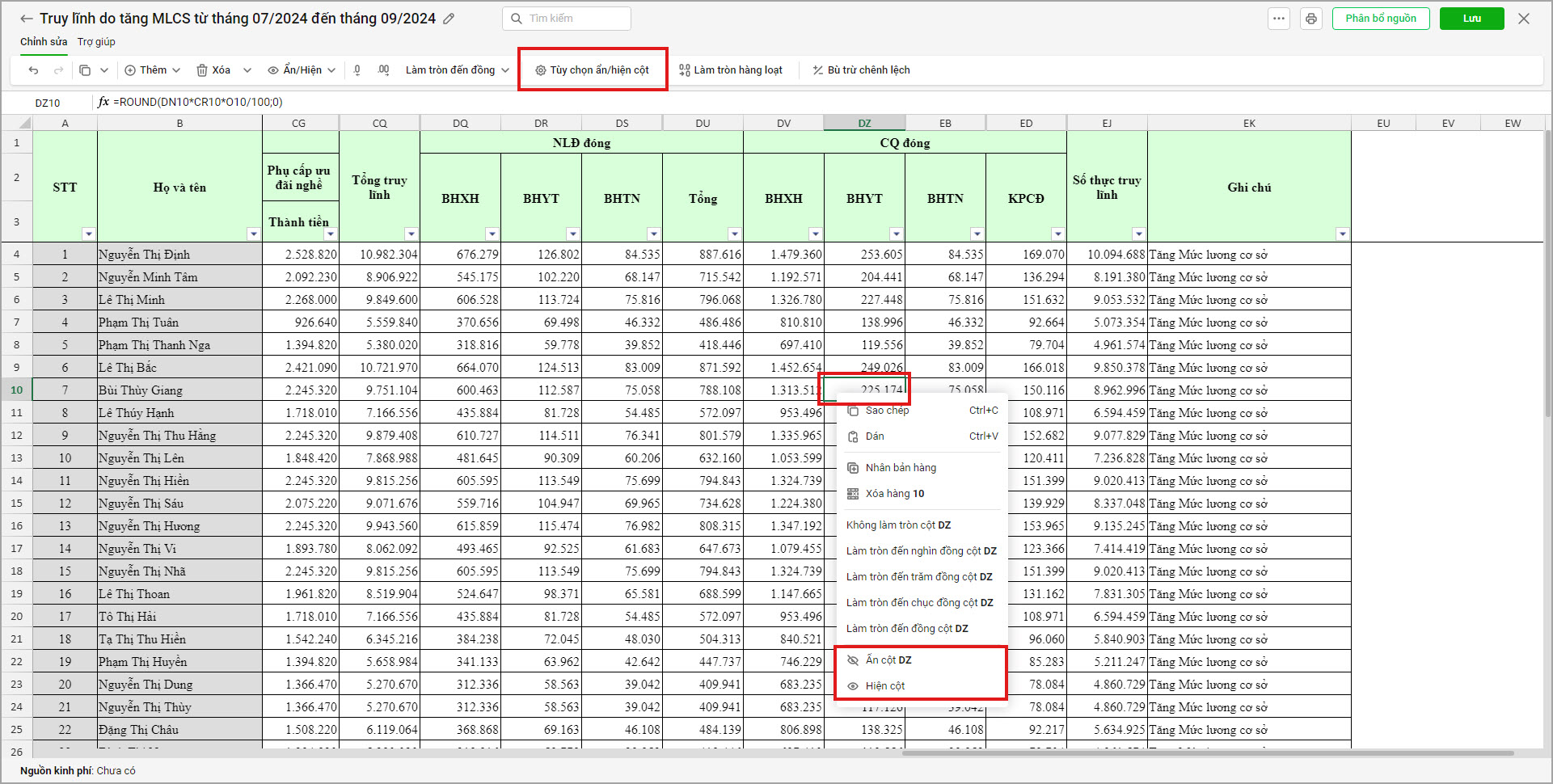This screenshot has height=784, width=1553.
Task: Select column header EK
Action: (x=1249, y=124)
